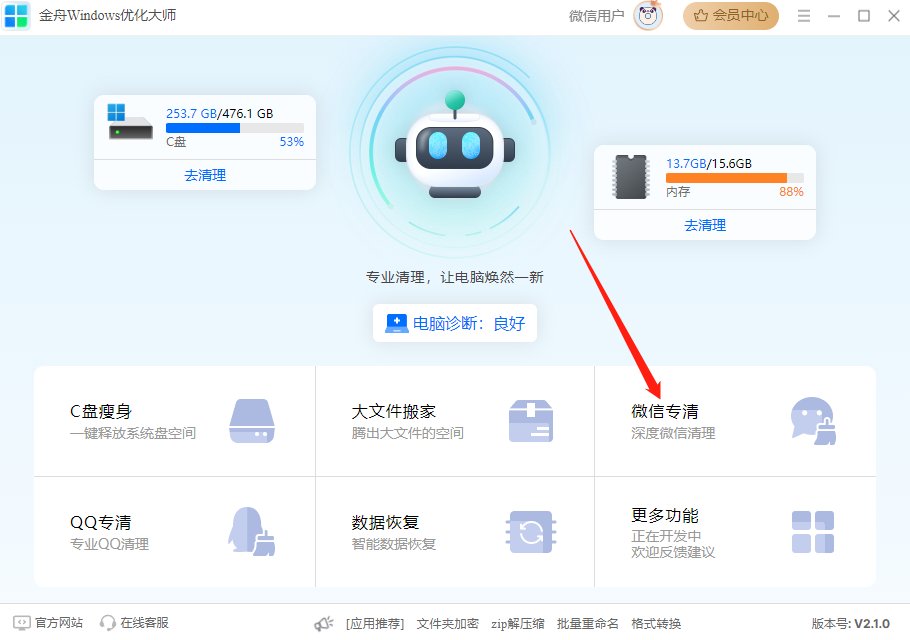Click the 欢迎反馈建议 text
Screen dimensions: 910x640
[673, 552]
